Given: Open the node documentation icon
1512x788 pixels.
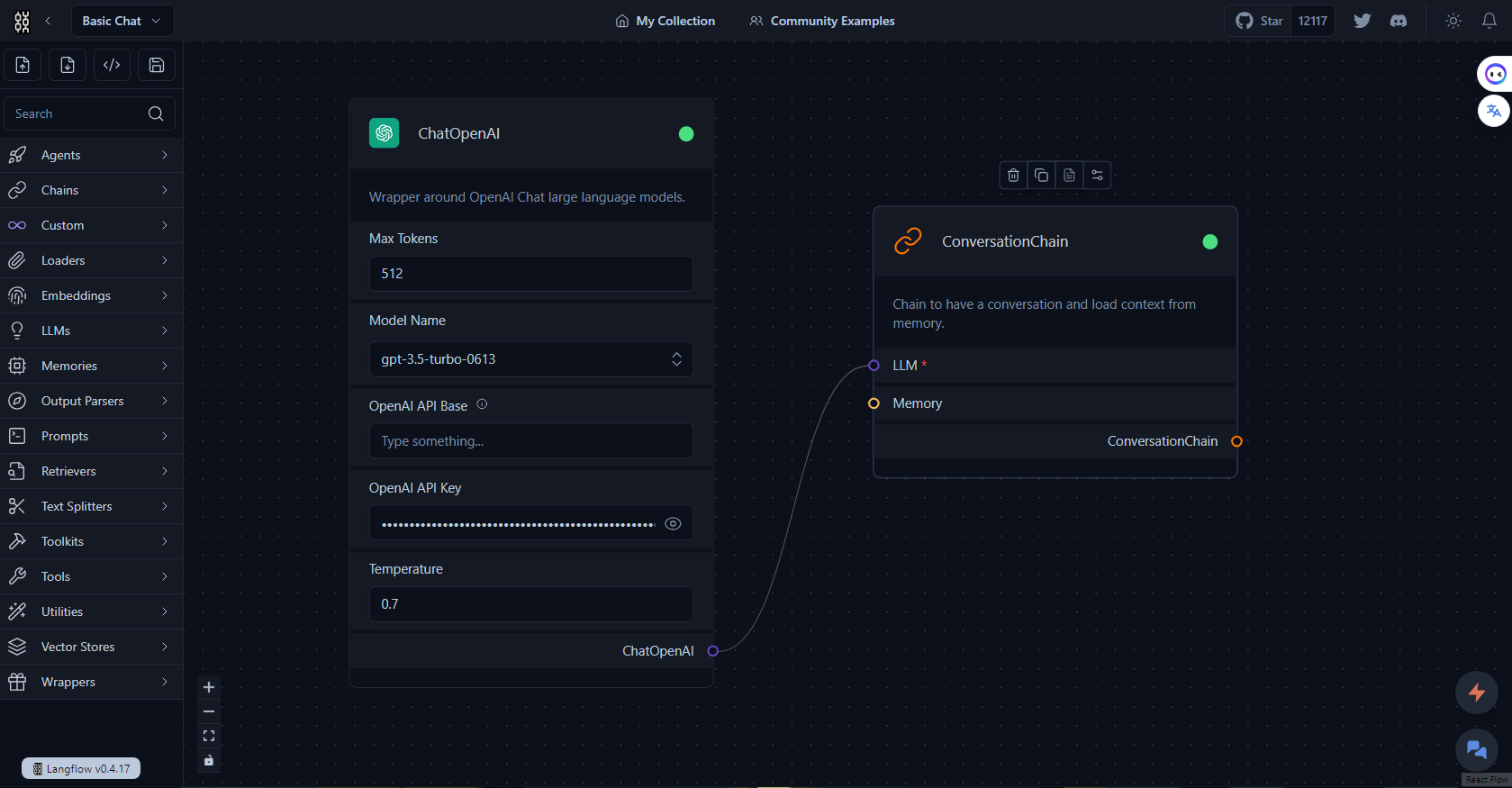Looking at the screenshot, I should (1069, 175).
